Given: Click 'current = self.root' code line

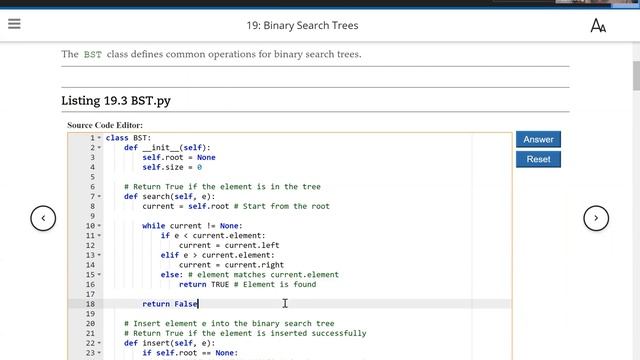Looking at the screenshot, I should pos(236,206).
